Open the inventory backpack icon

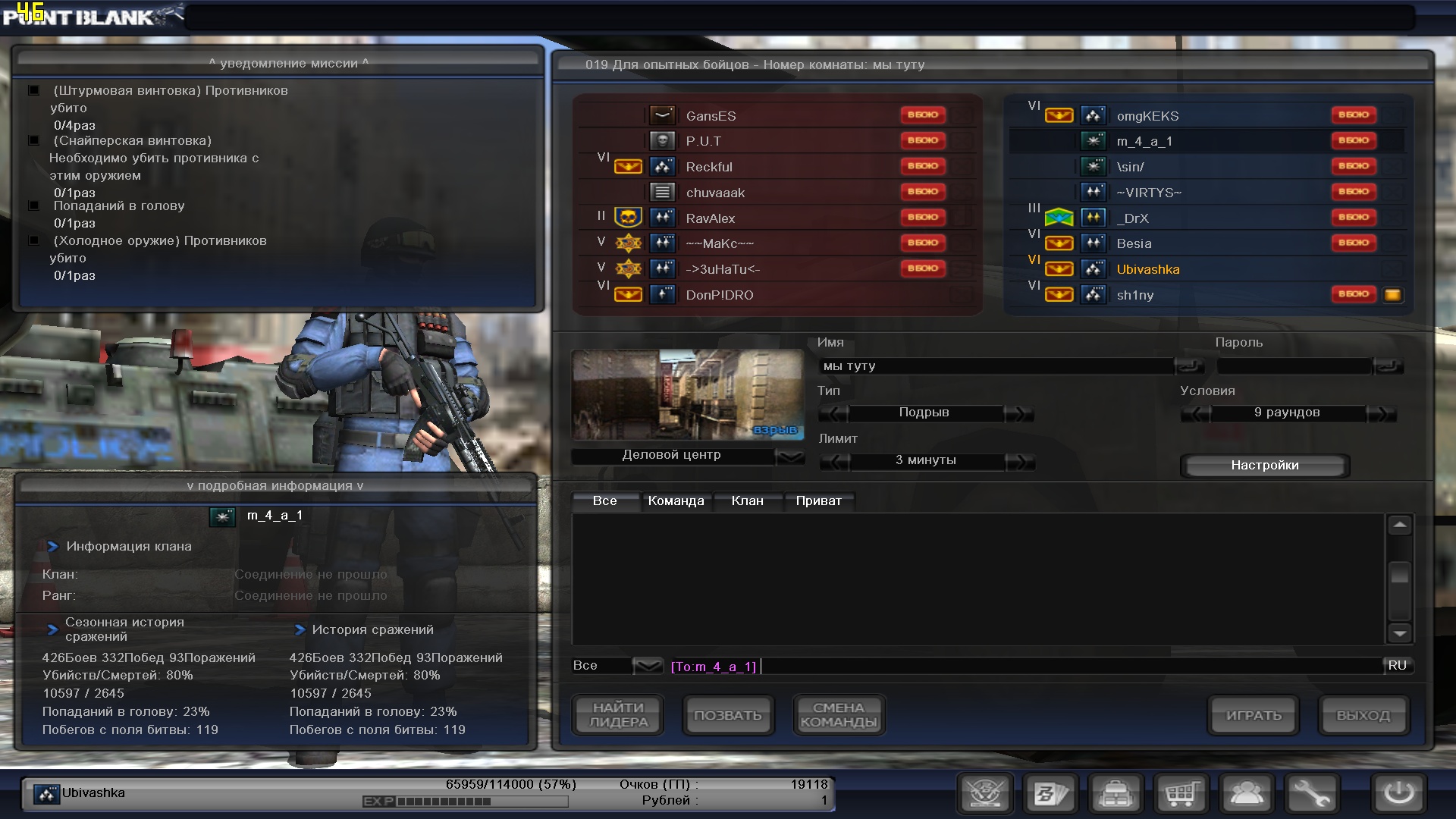click(1116, 794)
